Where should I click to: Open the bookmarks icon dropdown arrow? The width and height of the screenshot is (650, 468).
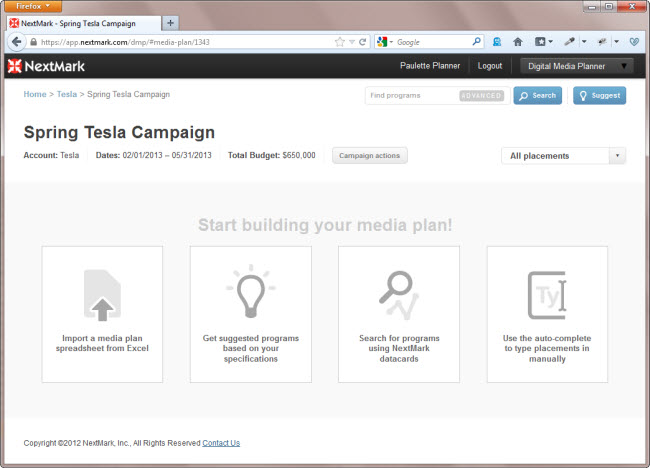[x=551, y=41]
